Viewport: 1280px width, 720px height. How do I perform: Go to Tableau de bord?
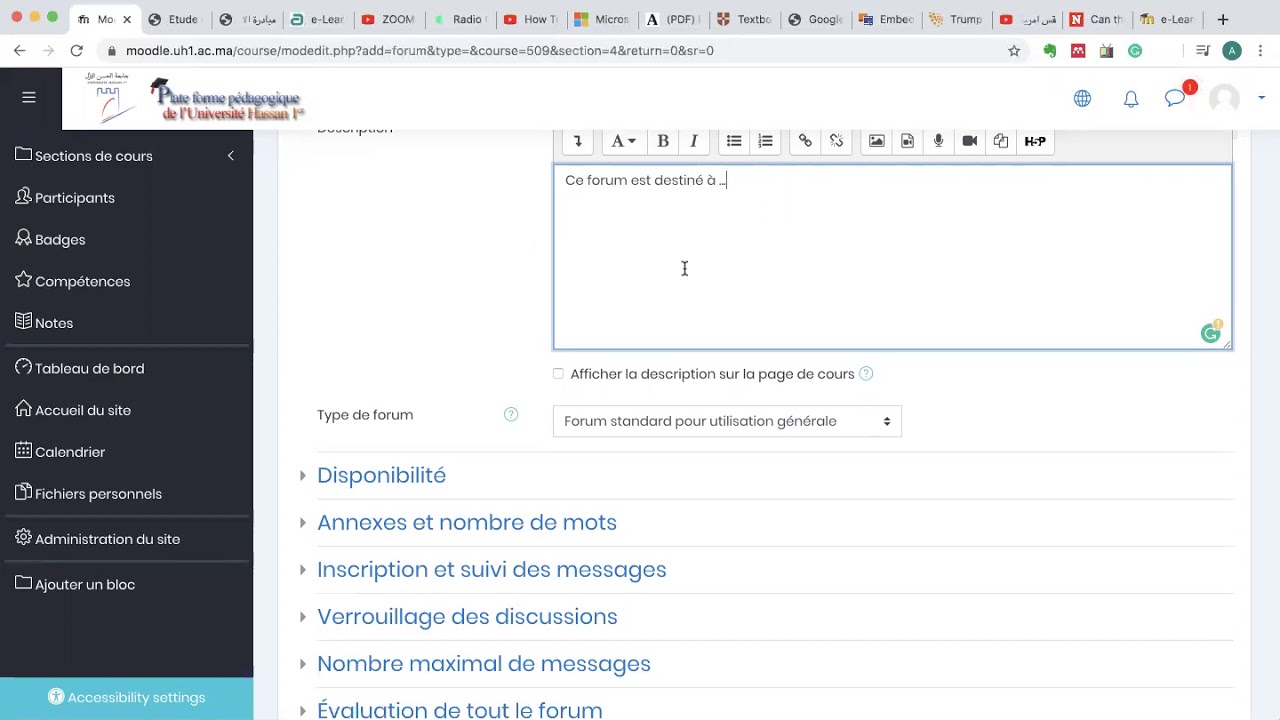click(x=80, y=368)
